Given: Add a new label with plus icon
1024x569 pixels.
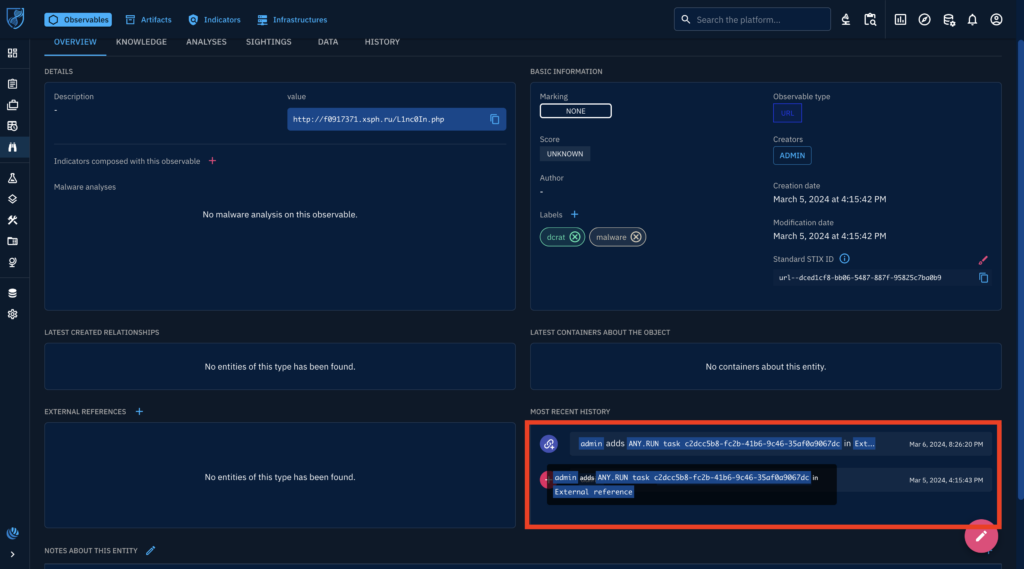Looking at the screenshot, I should click(x=574, y=214).
